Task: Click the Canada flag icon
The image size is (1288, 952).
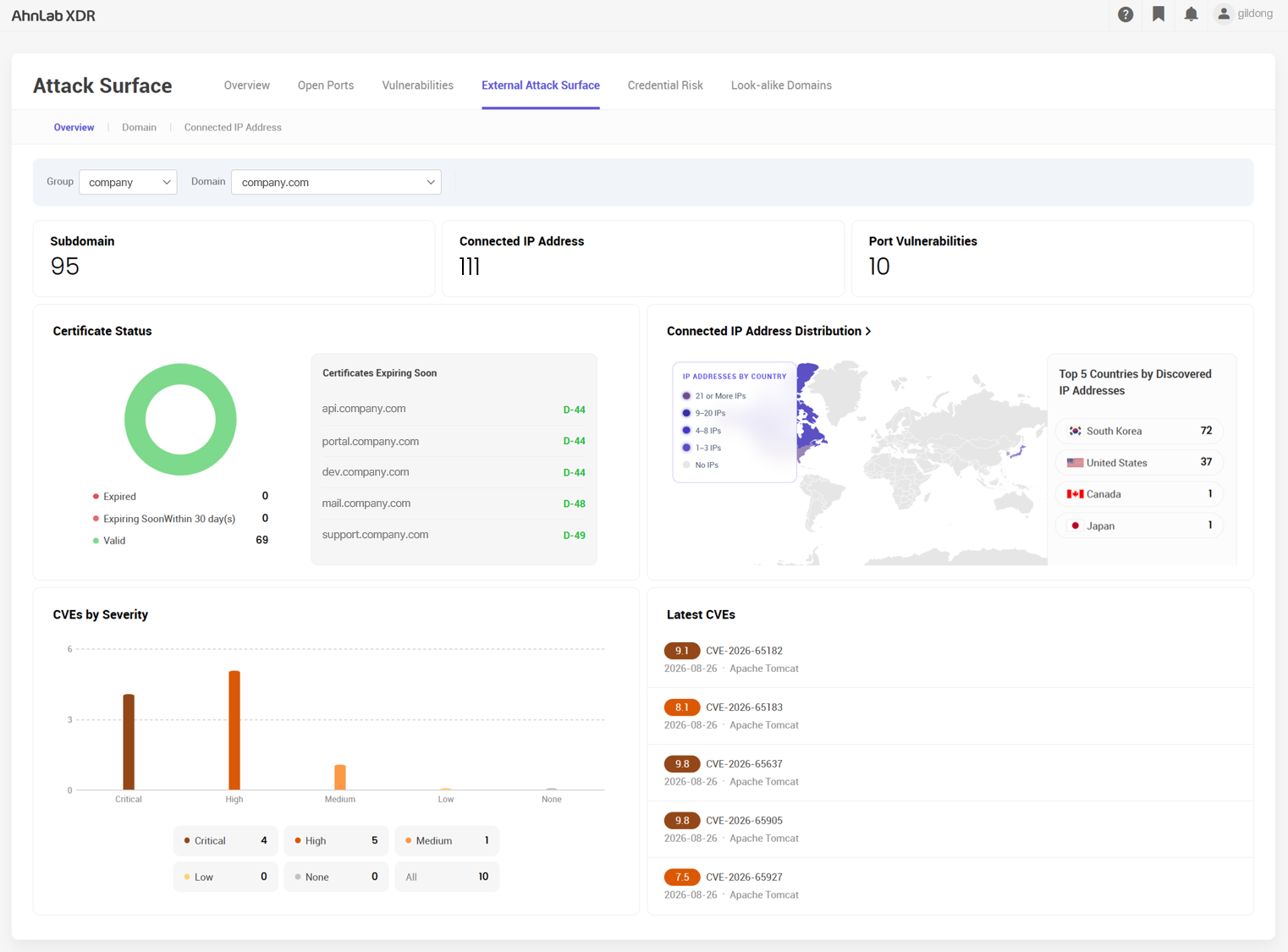Action: pyautogui.click(x=1075, y=494)
